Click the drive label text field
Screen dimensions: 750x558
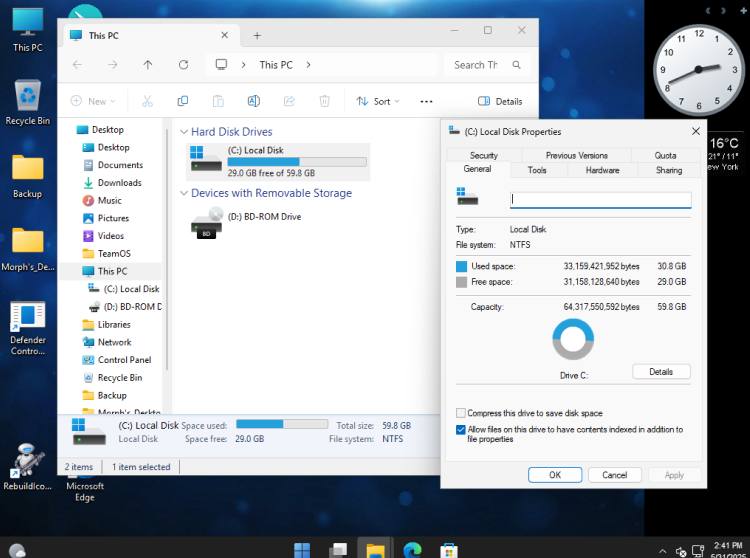[x=601, y=200]
